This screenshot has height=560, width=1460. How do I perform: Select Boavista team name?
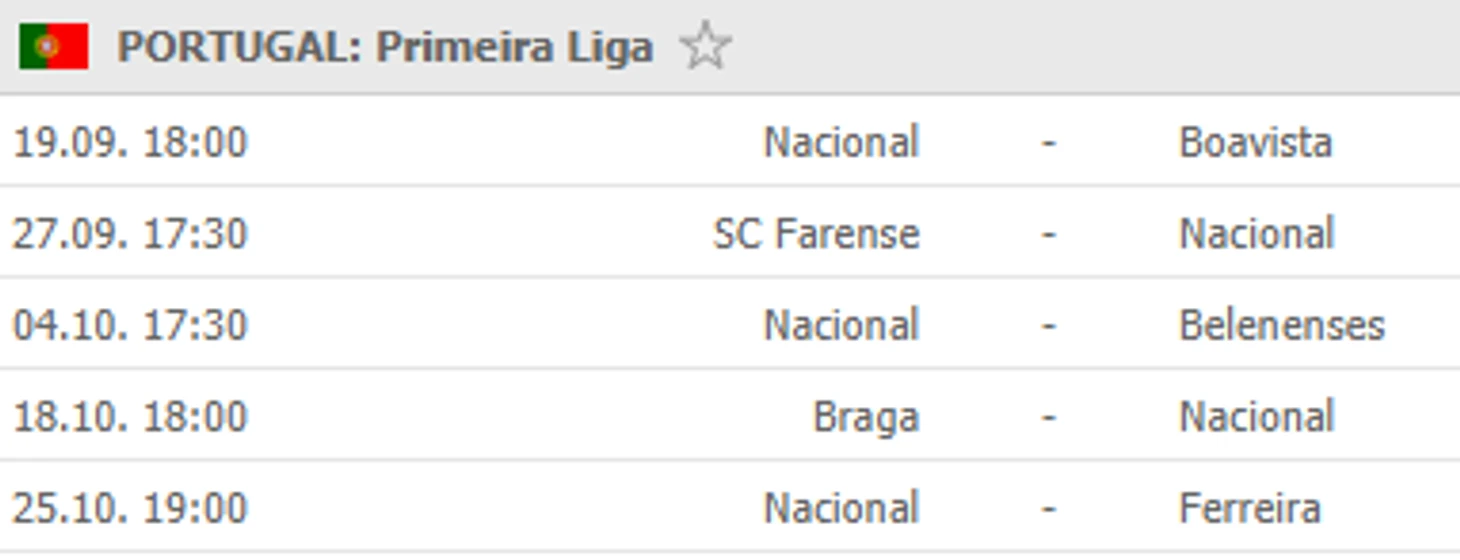point(1255,142)
